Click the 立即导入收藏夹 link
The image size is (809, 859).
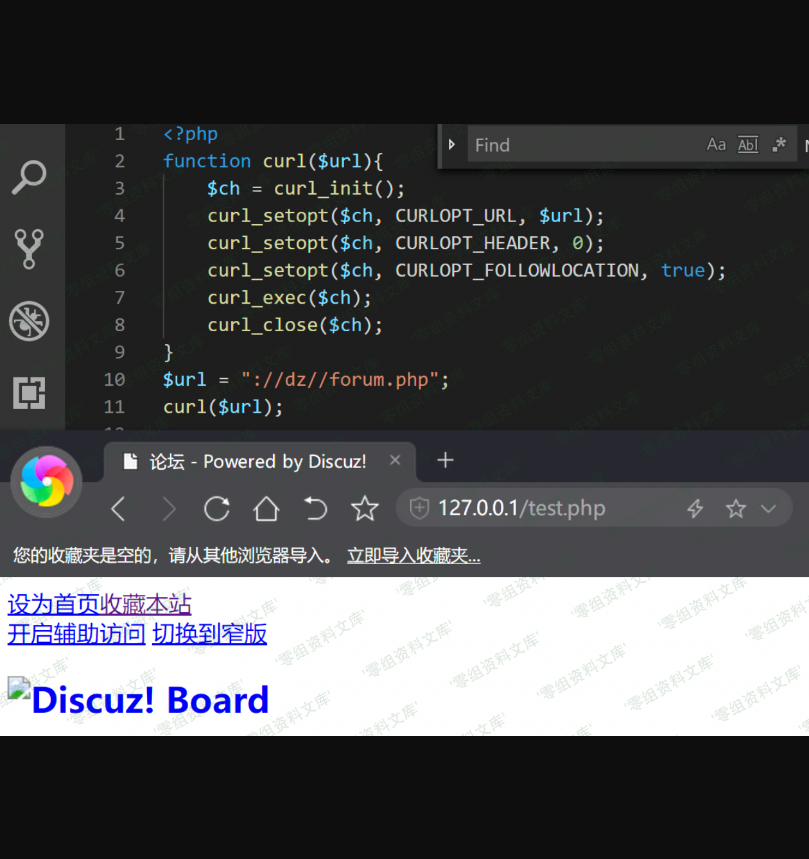[413, 555]
